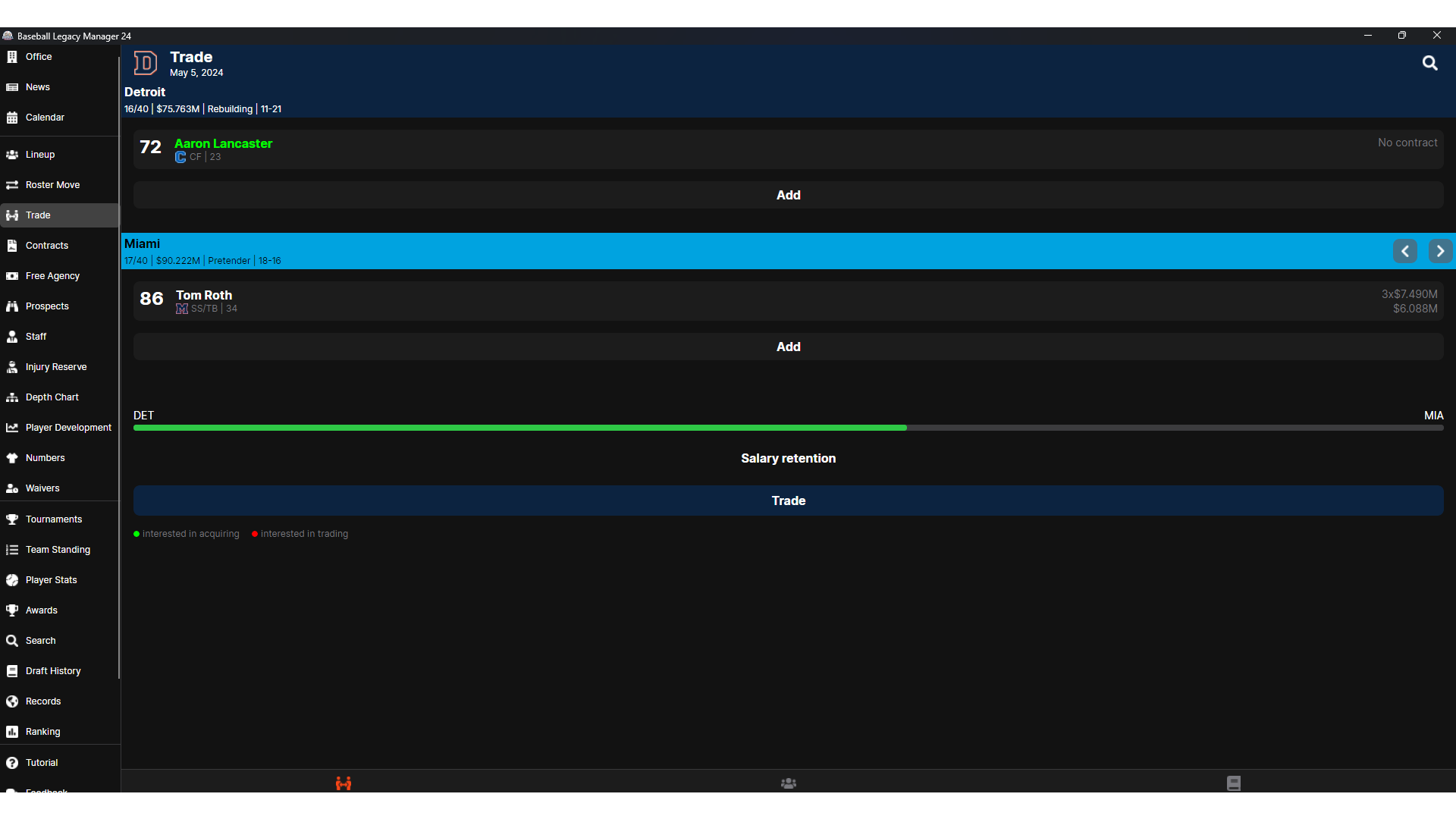The height and width of the screenshot is (819, 1456).
Task: Open the Player Stats baseball icon
Action: click(x=12, y=580)
